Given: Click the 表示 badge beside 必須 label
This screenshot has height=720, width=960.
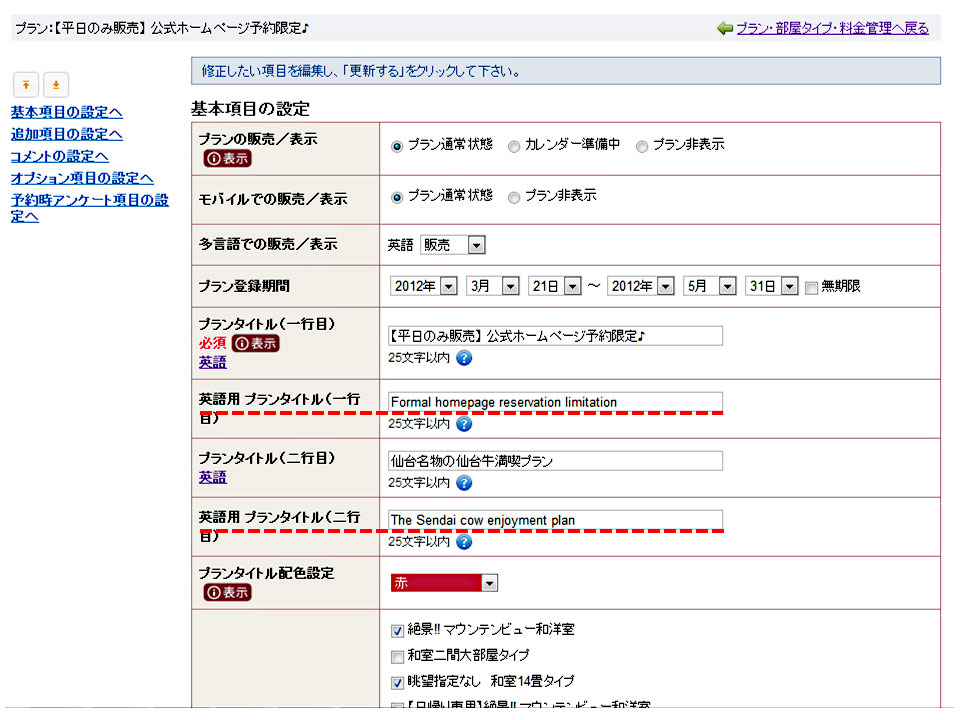Looking at the screenshot, I should (x=255, y=343).
